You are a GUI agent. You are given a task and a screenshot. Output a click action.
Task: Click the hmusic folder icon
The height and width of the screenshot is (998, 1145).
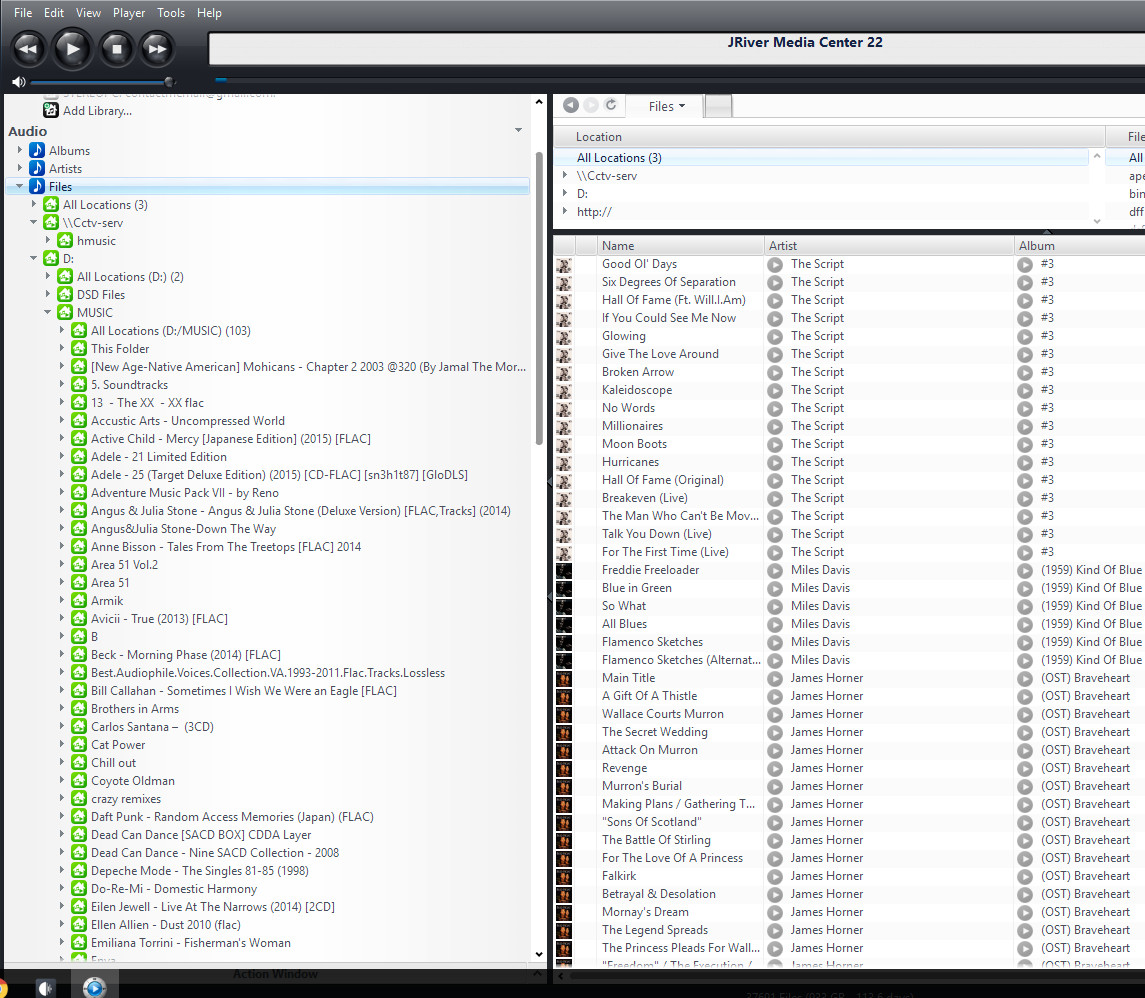pyautogui.click(x=65, y=240)
